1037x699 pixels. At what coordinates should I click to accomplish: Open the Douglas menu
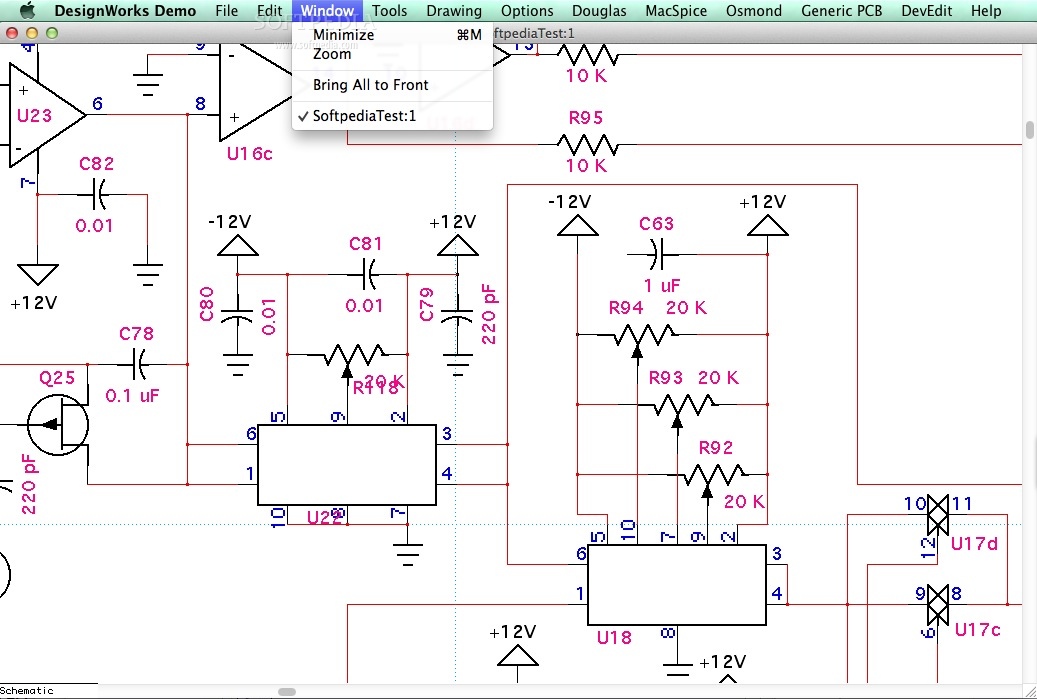[x=599, y=11]
